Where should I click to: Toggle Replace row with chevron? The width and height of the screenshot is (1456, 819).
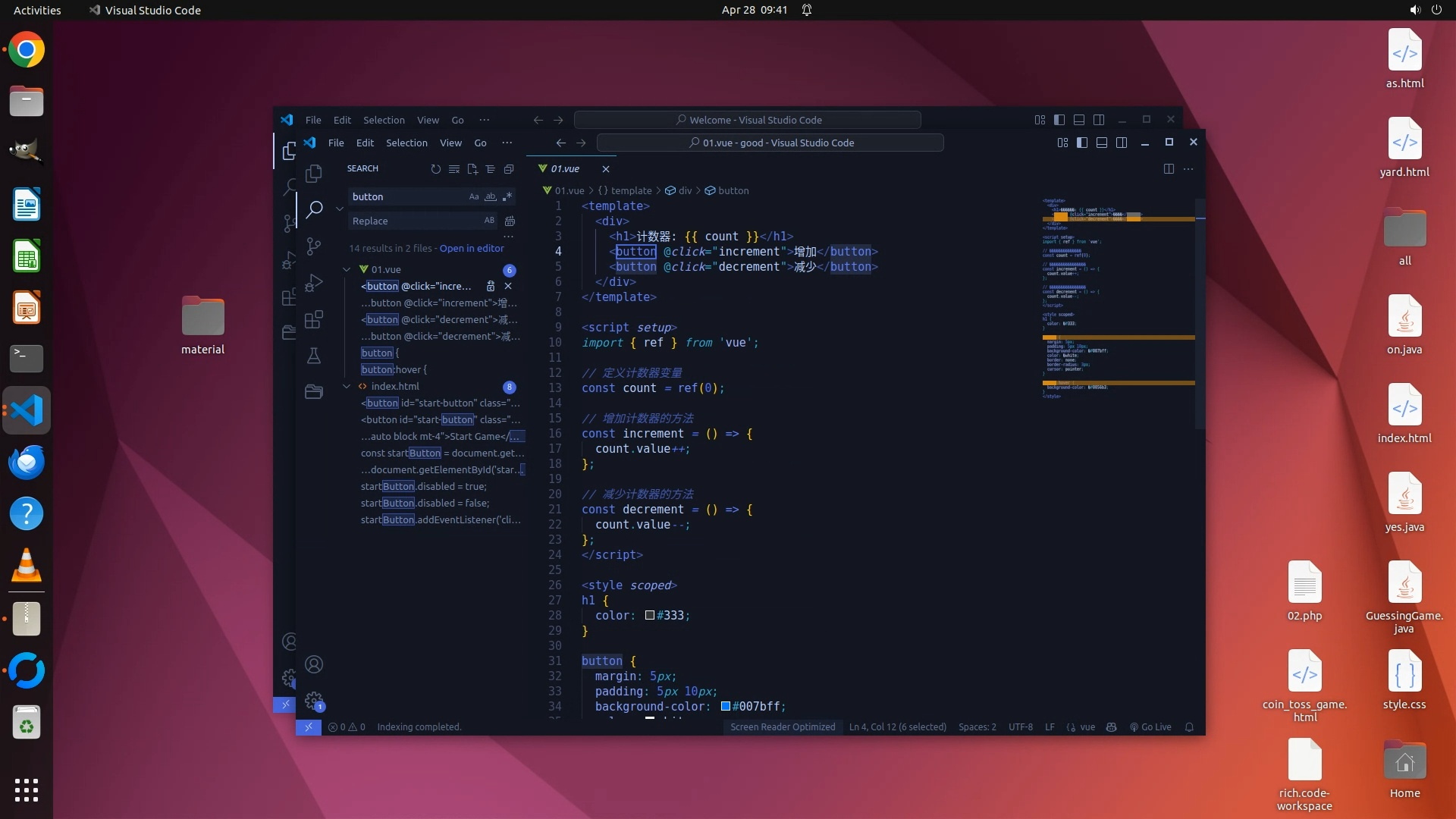click(340, 209)
